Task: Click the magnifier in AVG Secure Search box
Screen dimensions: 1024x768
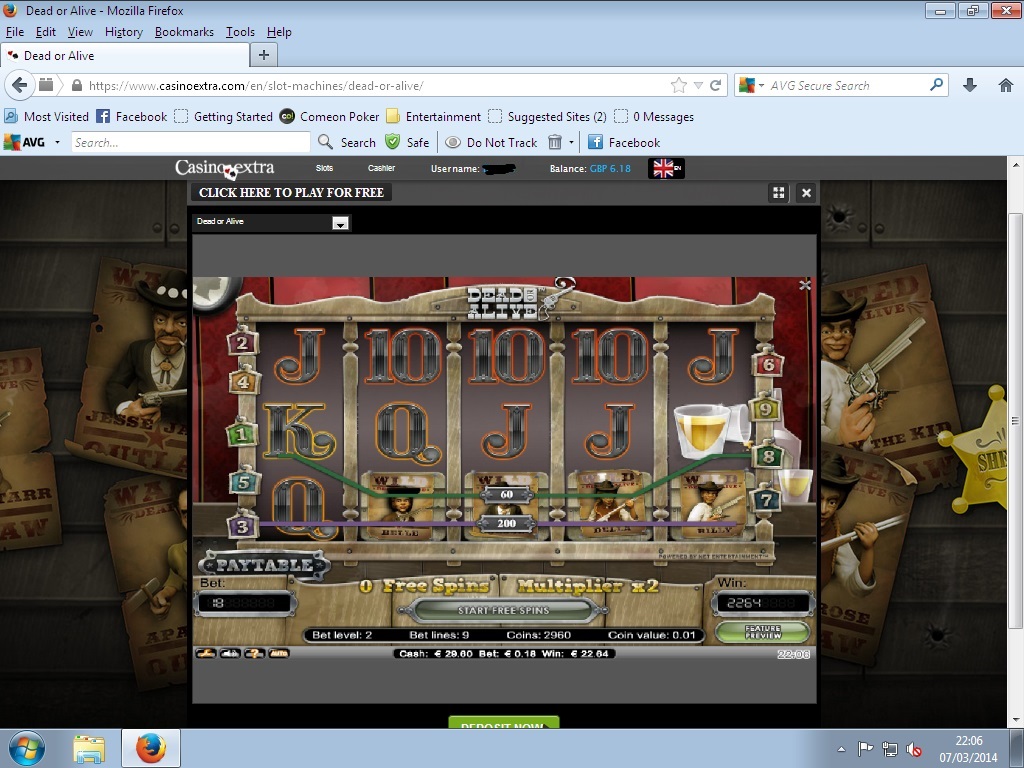Action: click(x=936, y=85)
